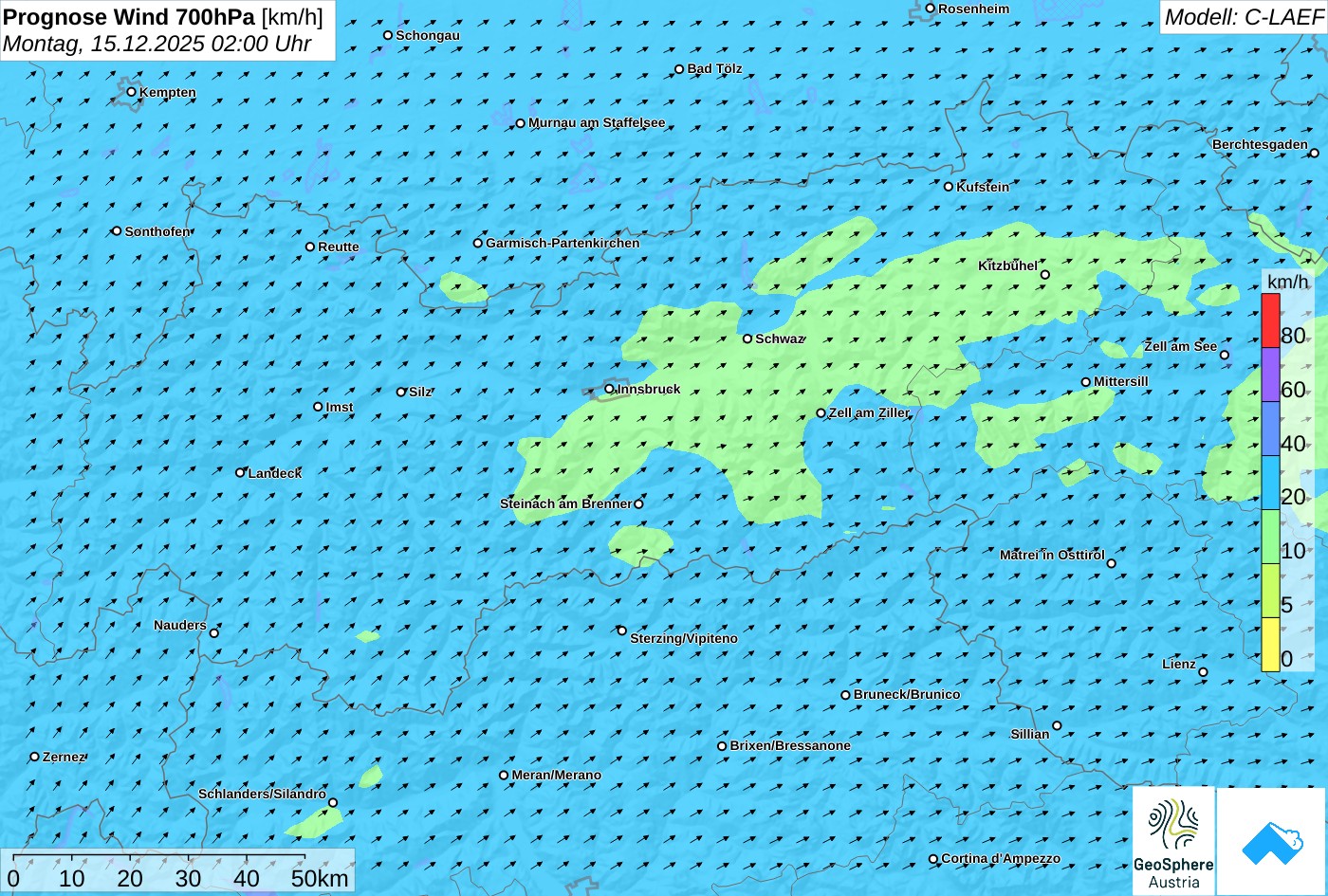The image size is (1328, 896).
Task: Click the Kempten location marker
Action: pyautogui.click(x=132, y=92)
